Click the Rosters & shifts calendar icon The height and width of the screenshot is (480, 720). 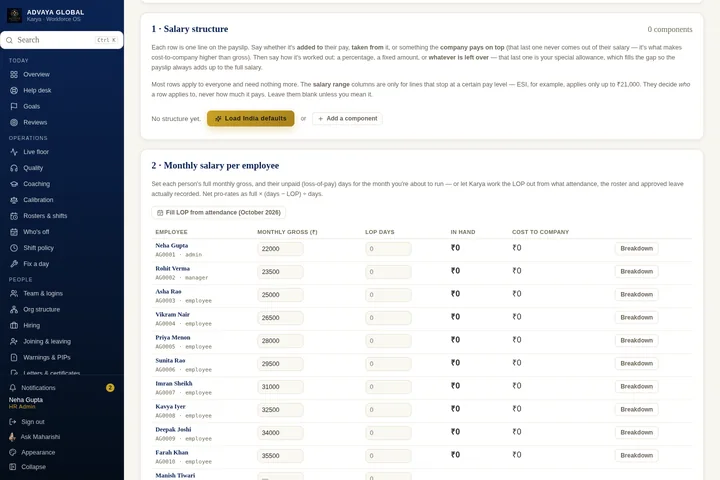click(14, 216)
